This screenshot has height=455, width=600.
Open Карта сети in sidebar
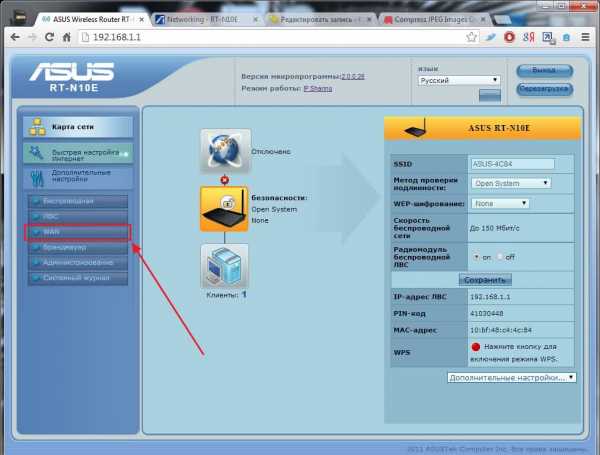click(x=78, y=127)
